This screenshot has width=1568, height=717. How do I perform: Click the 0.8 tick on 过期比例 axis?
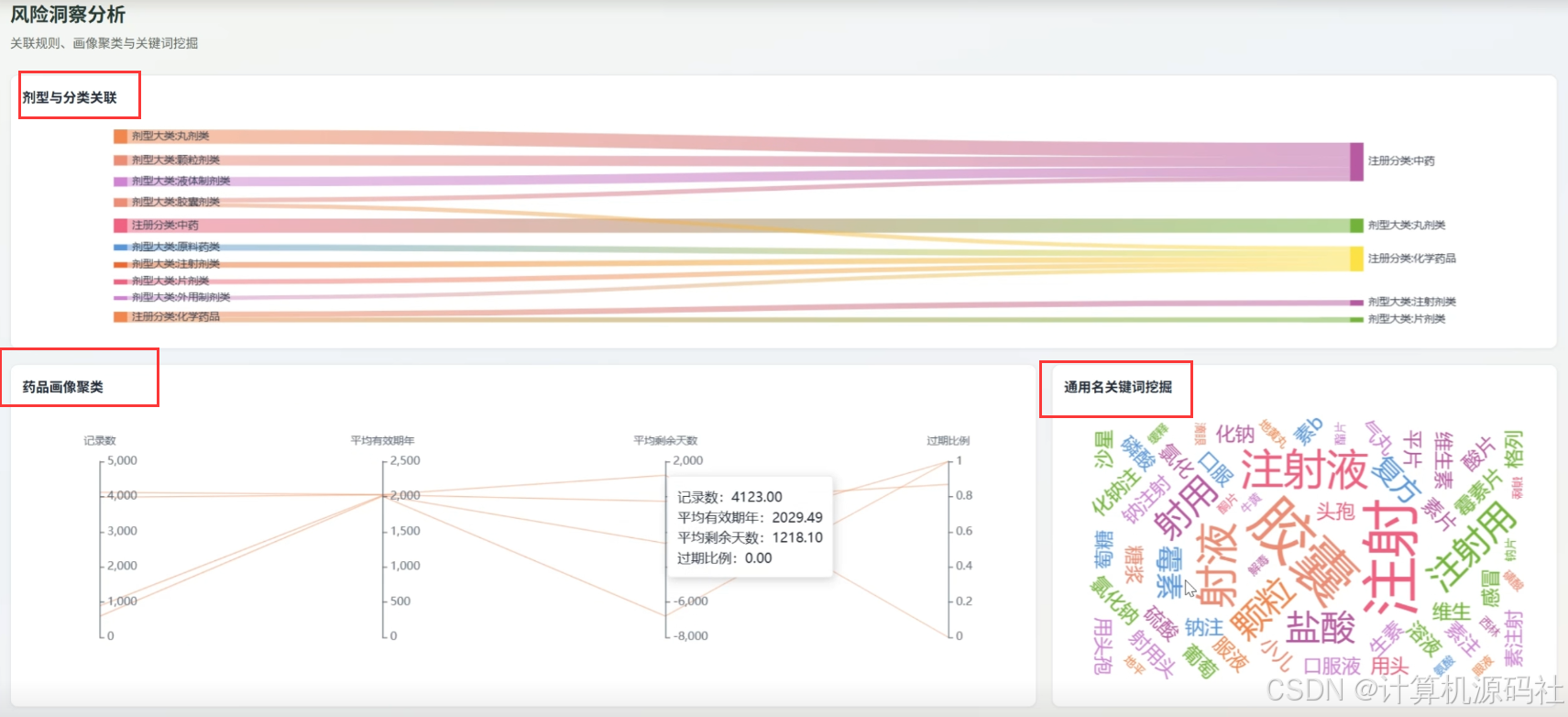(964, 495)
